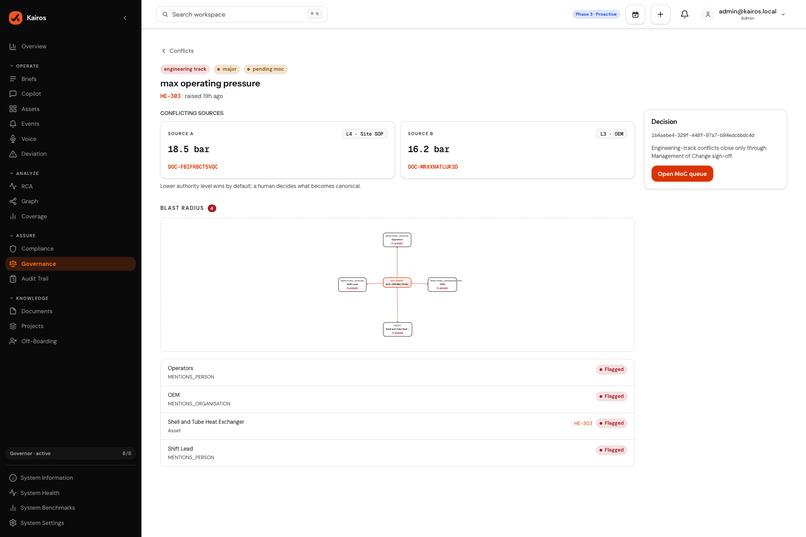Open source document DOC-FBIFRBCT5VQC
The image size is (806, 537).
click(x=193, y=167)
